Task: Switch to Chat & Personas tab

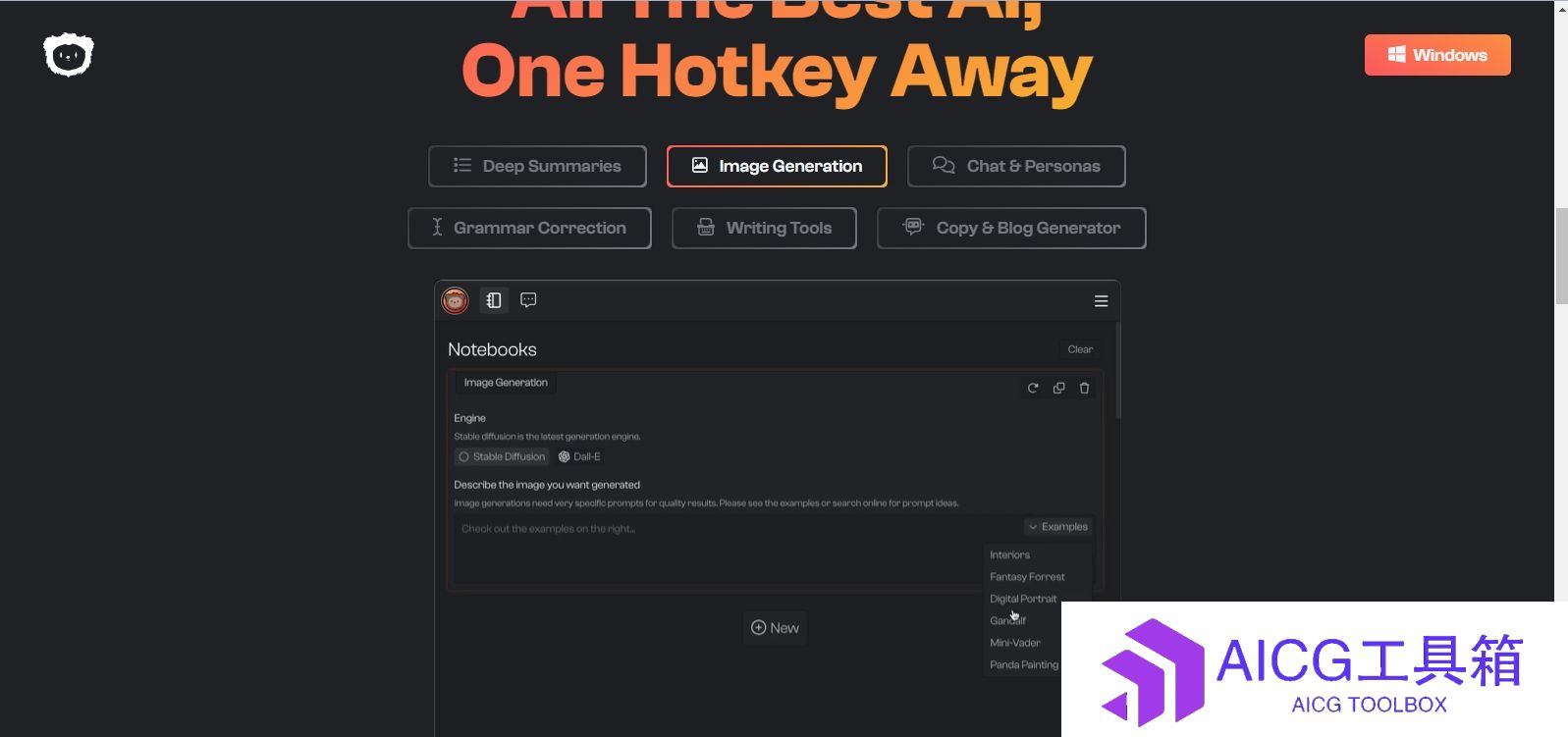Action: pyautogui.click(x=1016, y=166)
